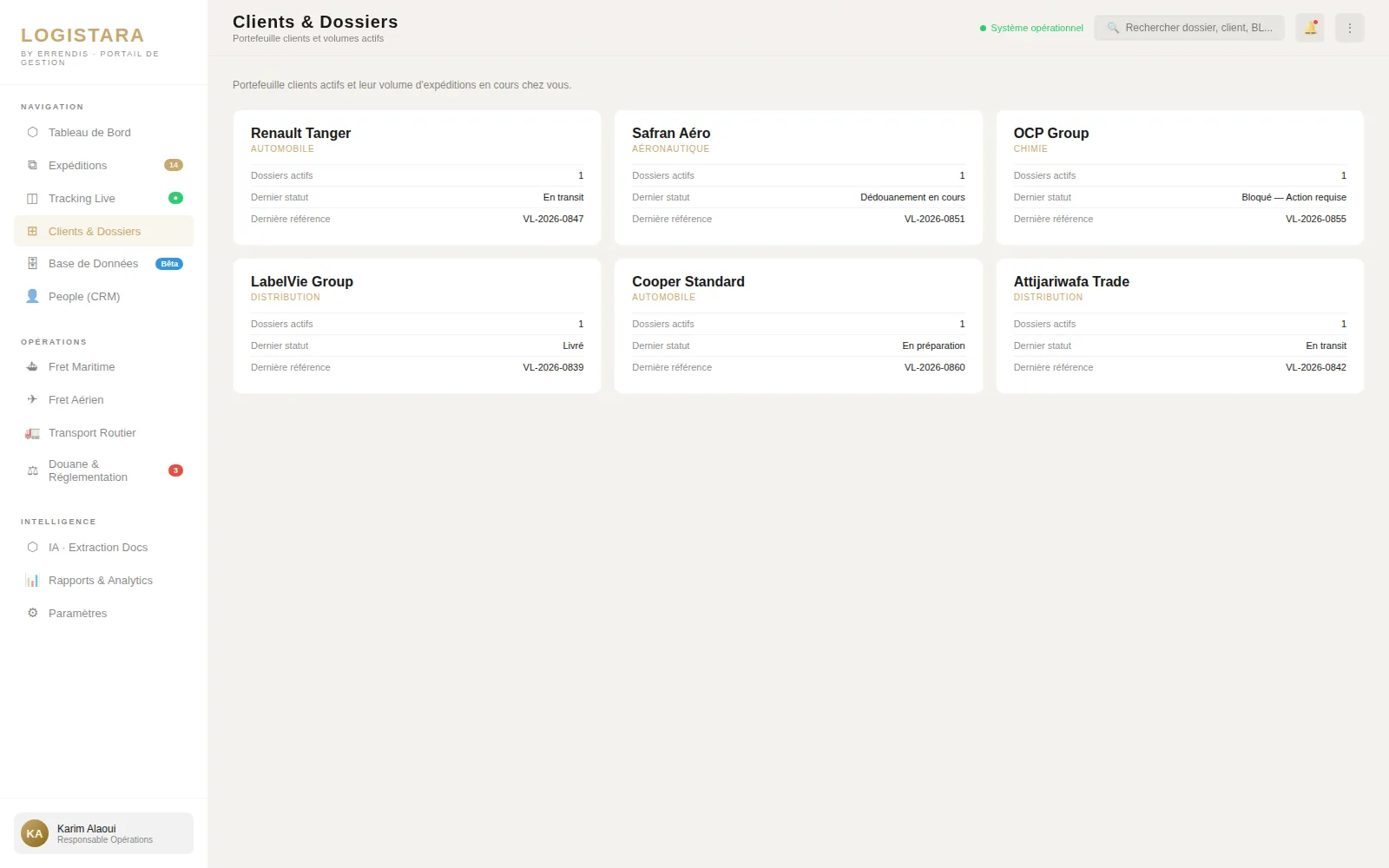Open the three-dot more options menu

(1350, 28)
